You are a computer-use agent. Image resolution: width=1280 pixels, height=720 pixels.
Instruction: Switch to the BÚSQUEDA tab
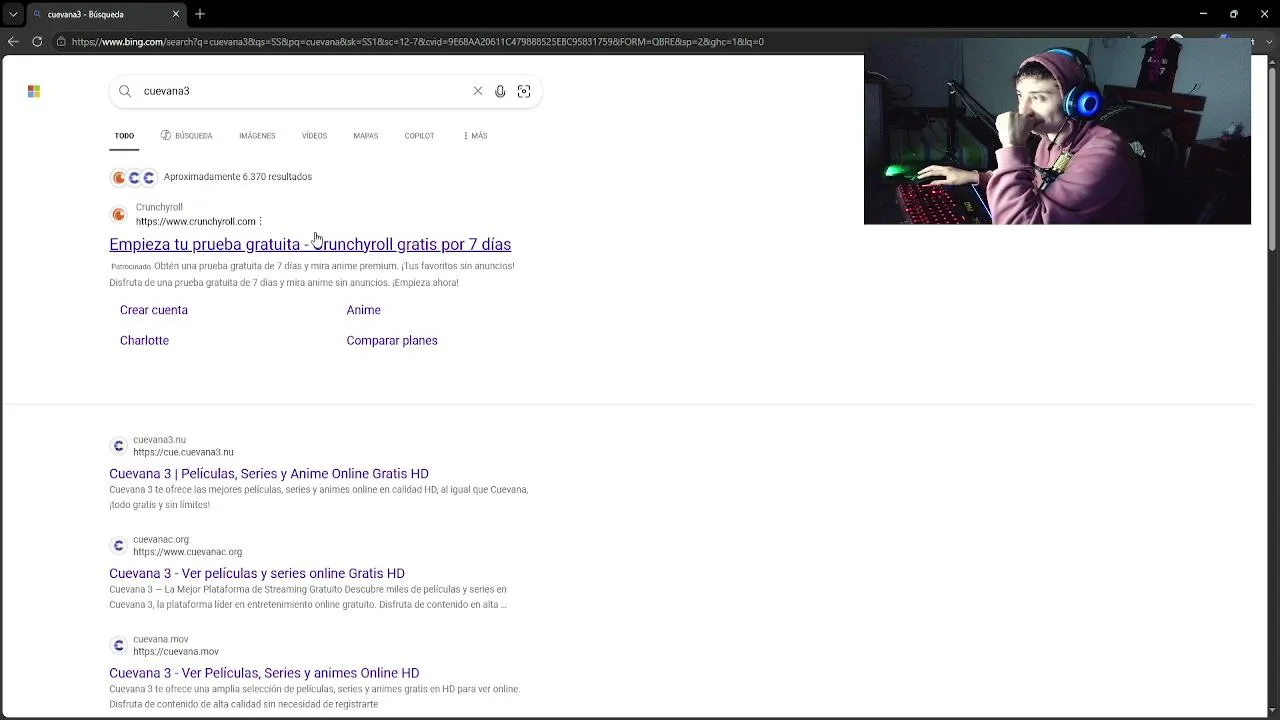point(187,136)
